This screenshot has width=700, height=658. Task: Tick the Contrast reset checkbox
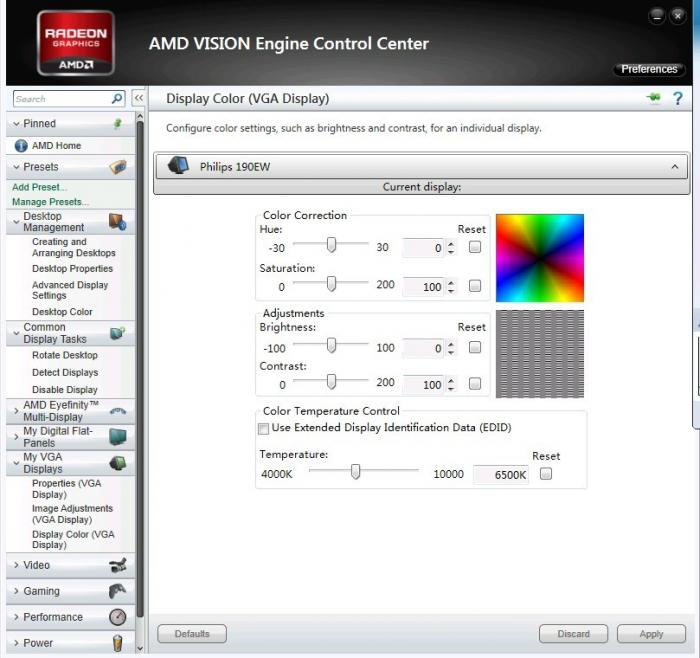475,383
